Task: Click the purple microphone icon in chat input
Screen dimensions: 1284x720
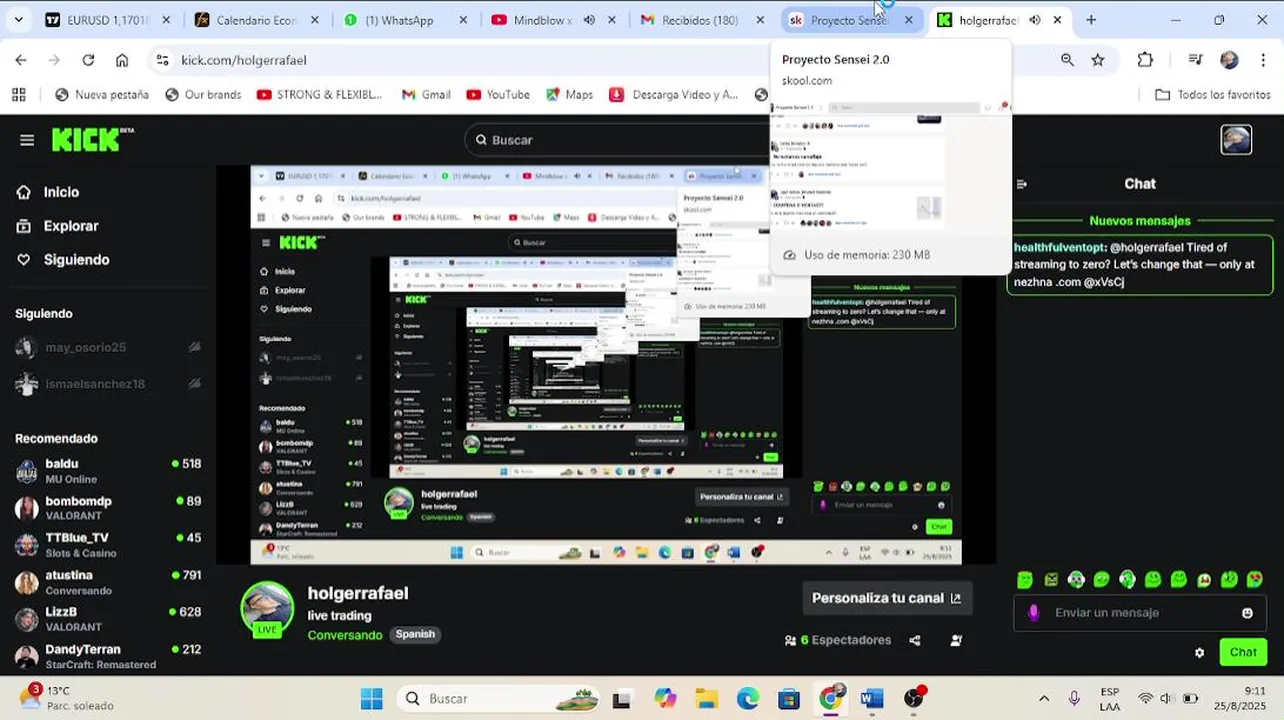Action: point(1034,612)
